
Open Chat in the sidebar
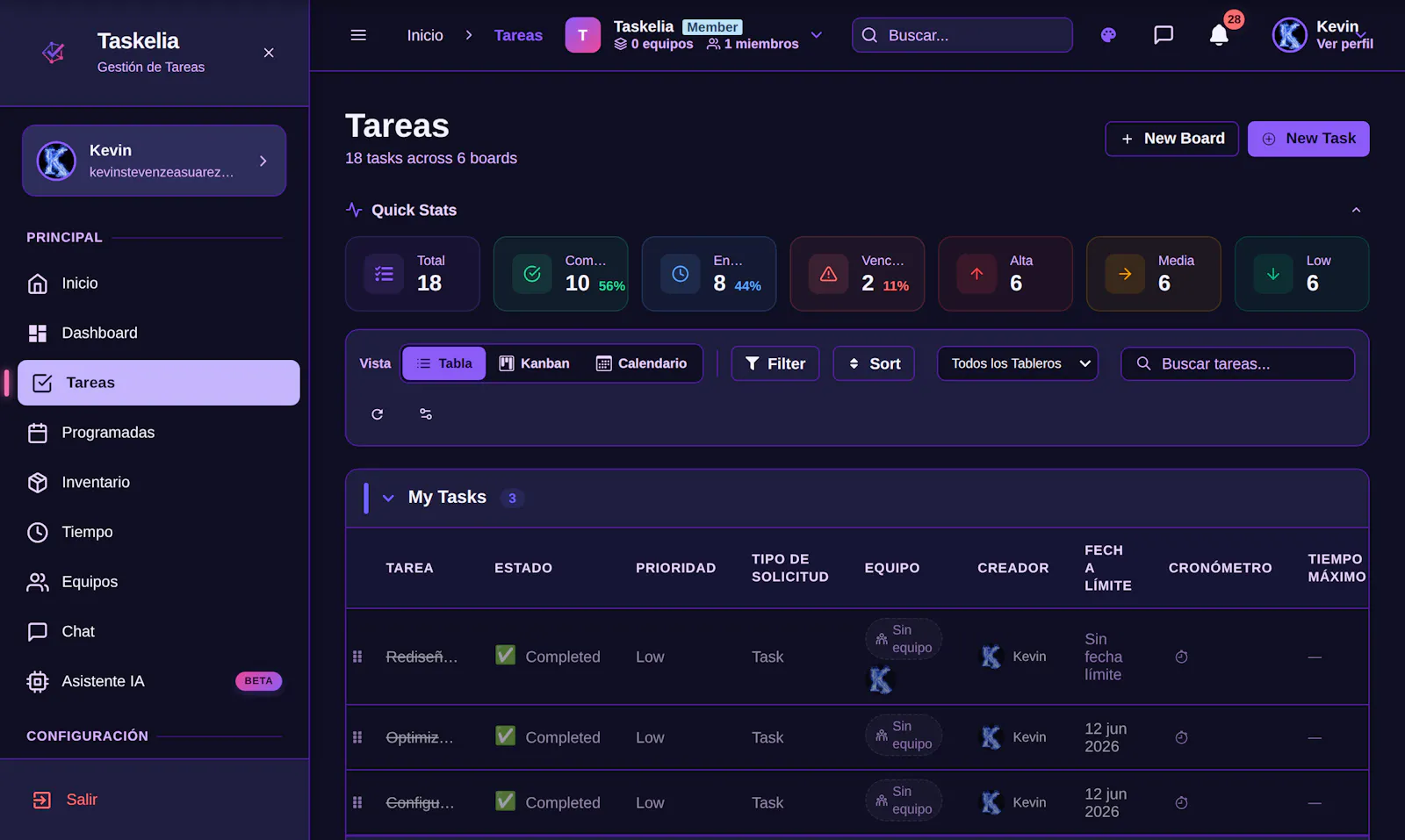(x=158, y=632)
